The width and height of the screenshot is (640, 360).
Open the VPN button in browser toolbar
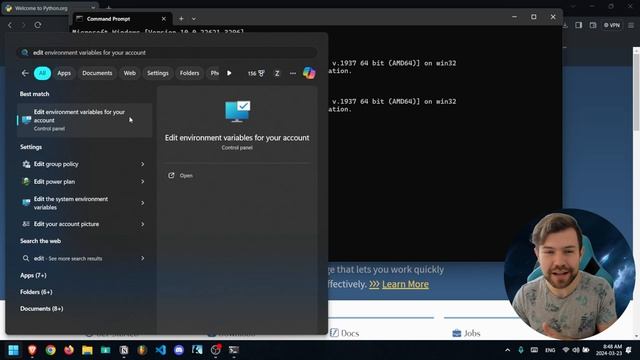(612, 25)
